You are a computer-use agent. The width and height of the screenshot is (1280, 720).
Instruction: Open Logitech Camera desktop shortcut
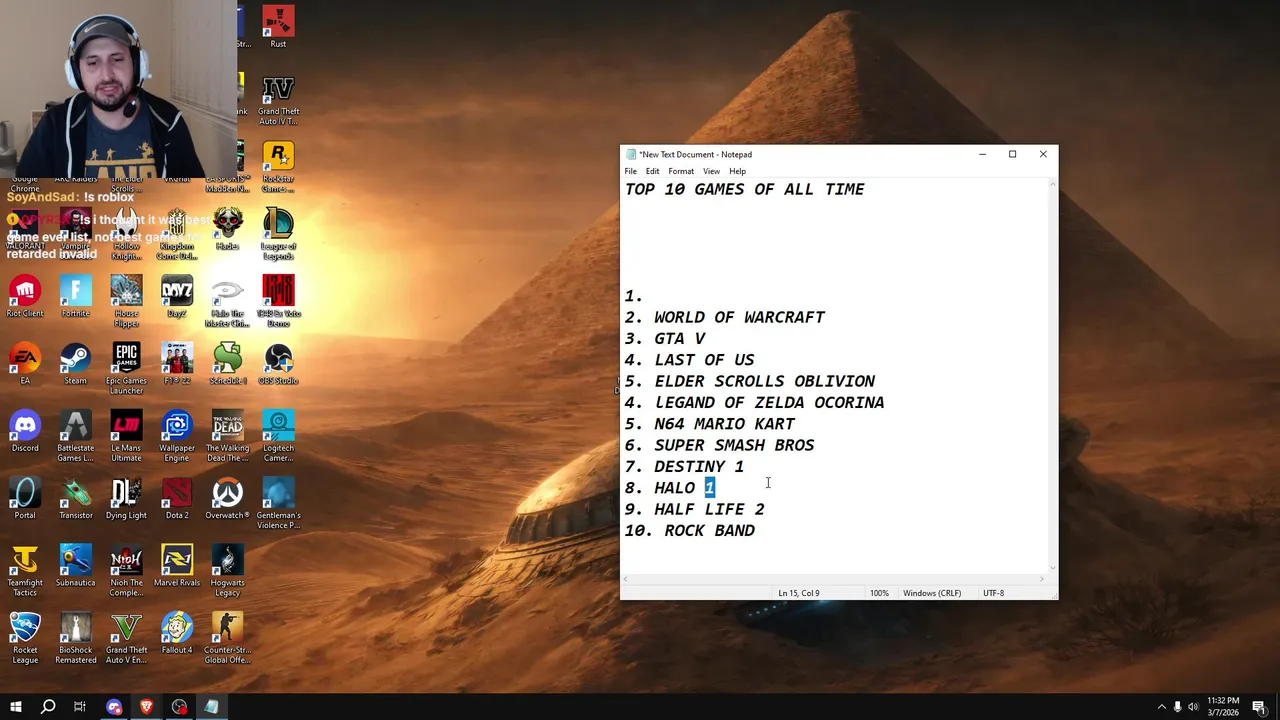(278, 437)
